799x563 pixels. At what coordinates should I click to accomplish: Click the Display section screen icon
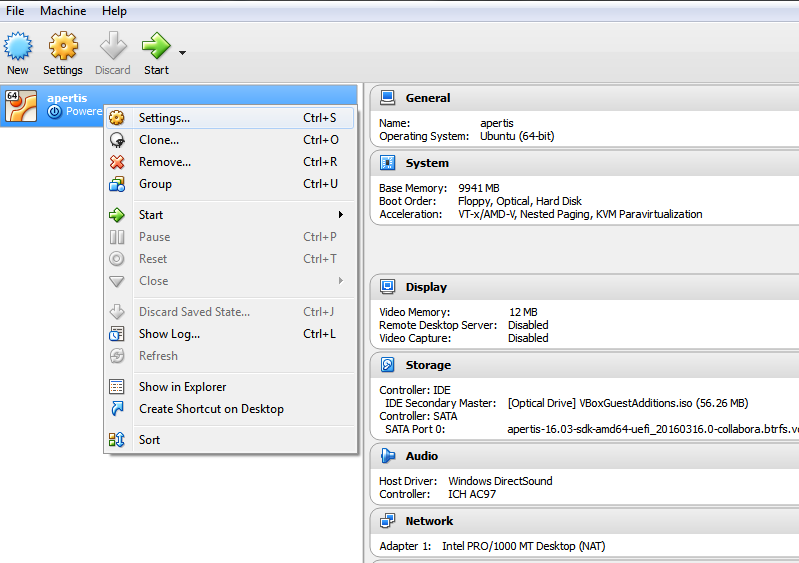(x=387, y=287)
